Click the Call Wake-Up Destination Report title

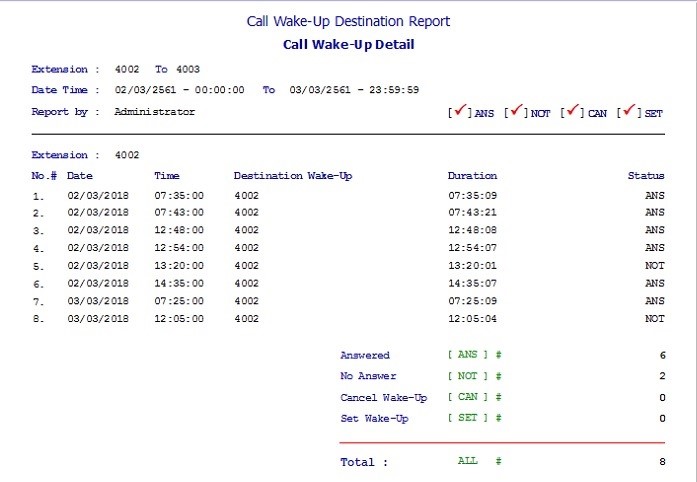[348, 21]
